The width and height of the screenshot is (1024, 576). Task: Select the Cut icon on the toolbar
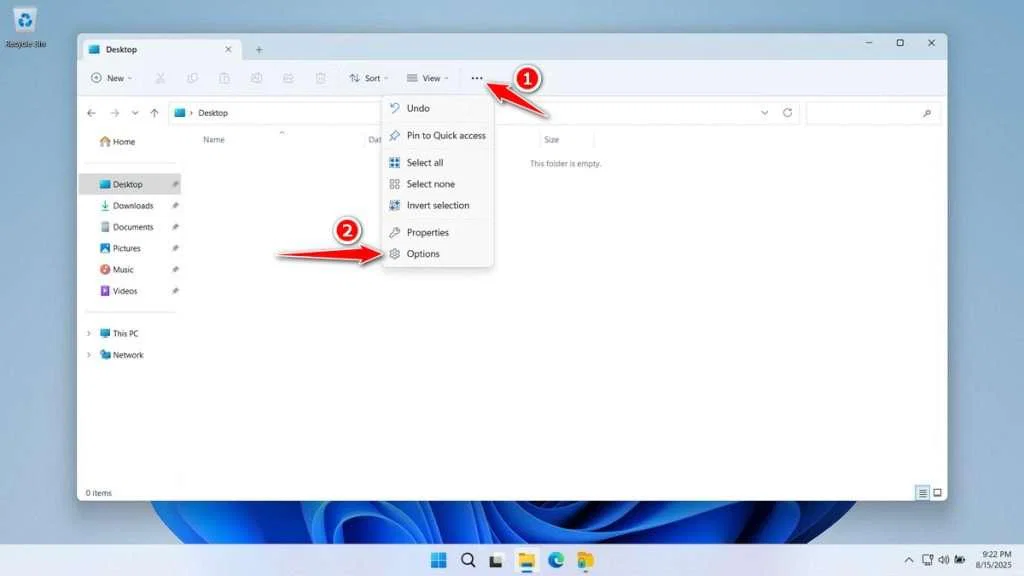161,78
